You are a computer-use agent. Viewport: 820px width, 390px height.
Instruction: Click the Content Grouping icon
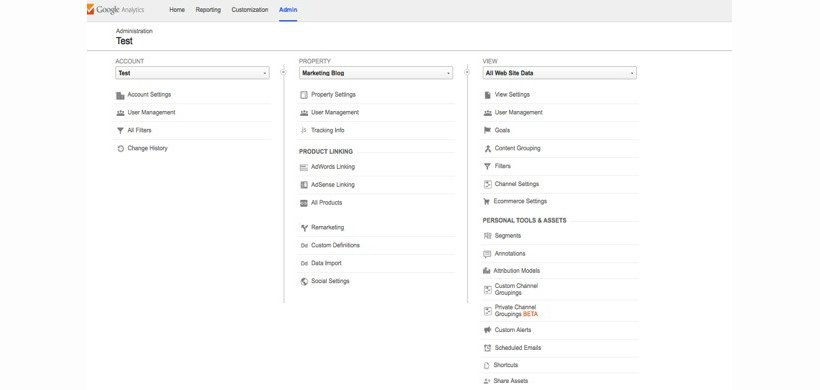click(x=487, y=148)
